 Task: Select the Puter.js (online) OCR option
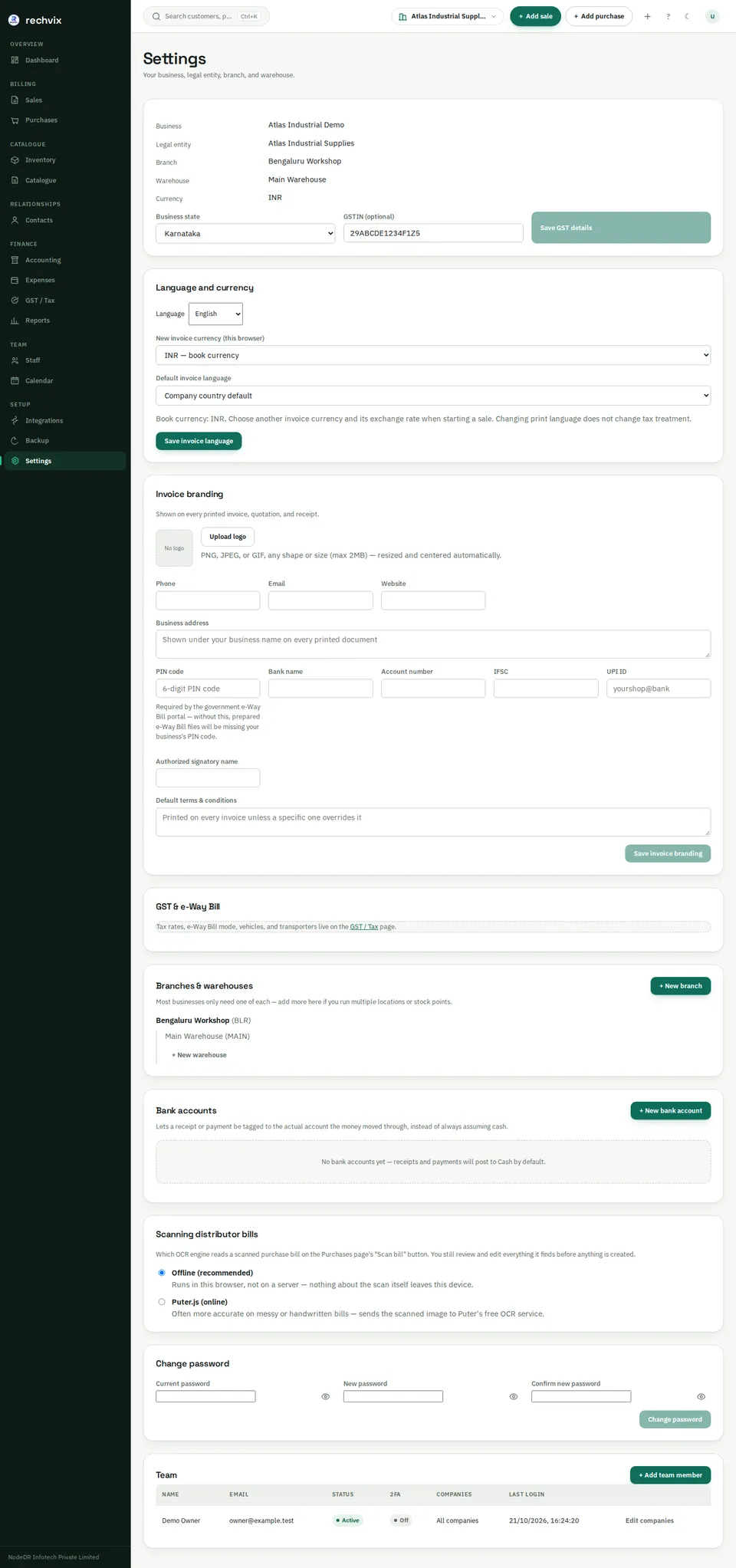pyautogui.click(x=162, y=1302)
